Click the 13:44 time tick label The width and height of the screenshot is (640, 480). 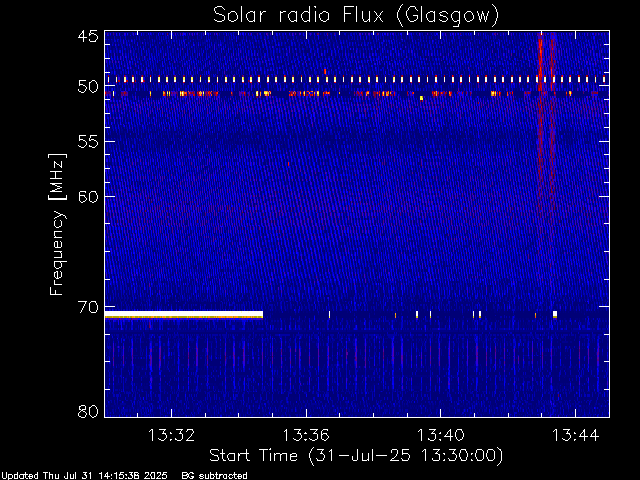point(575,436)
